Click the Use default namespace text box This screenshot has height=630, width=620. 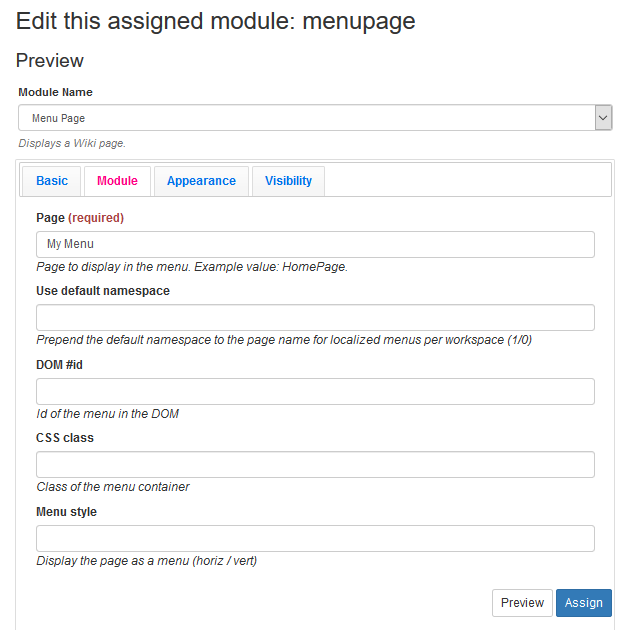click(x=315, y=318)
